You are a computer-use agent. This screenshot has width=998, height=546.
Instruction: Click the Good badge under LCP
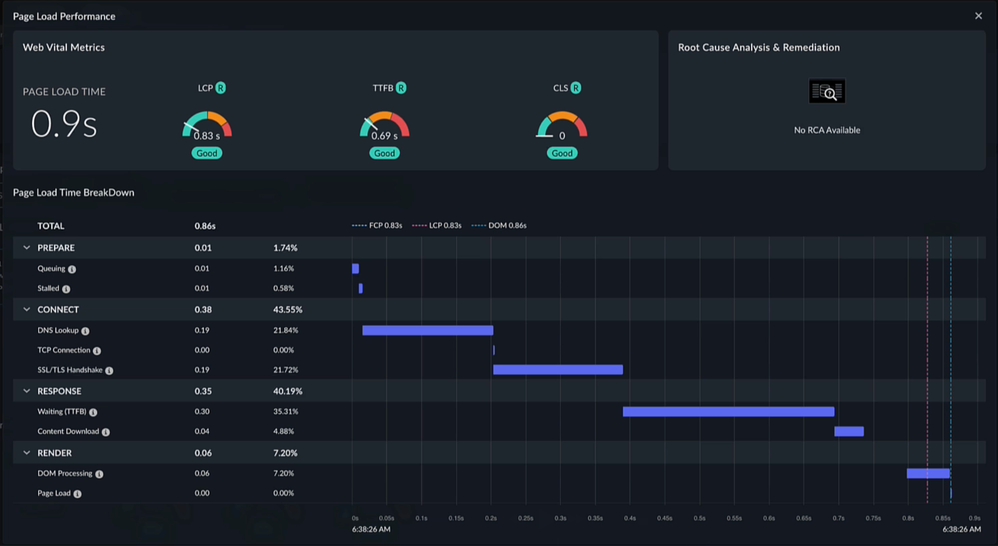click(207, 153)
